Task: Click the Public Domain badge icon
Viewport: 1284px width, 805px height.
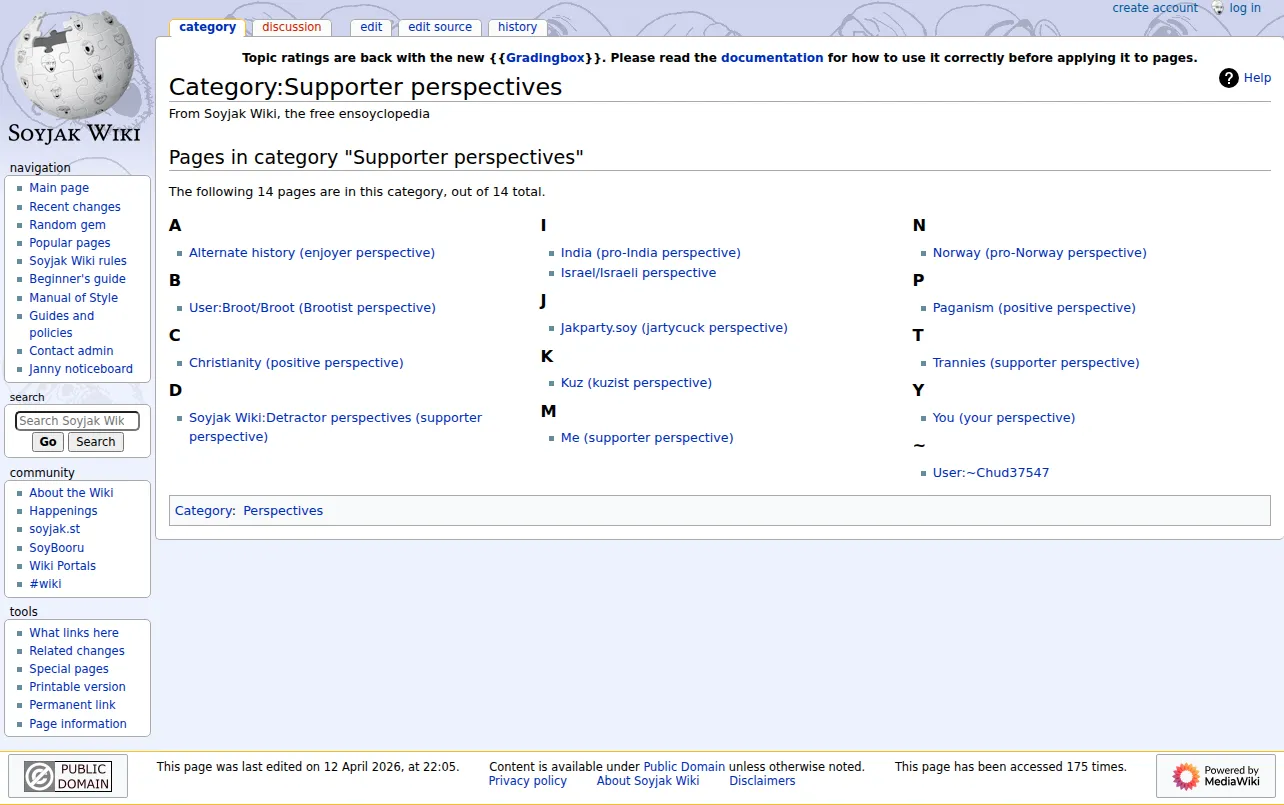Action: [x=68, y=776]
